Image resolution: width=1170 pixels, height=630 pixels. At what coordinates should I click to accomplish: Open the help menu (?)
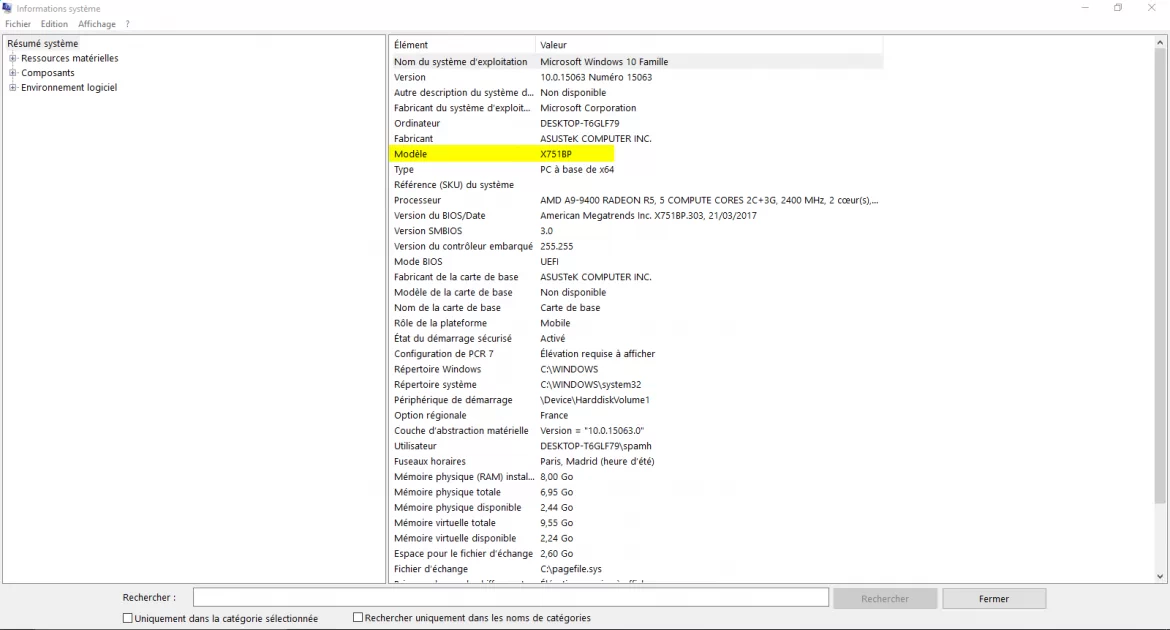[127, 23]
